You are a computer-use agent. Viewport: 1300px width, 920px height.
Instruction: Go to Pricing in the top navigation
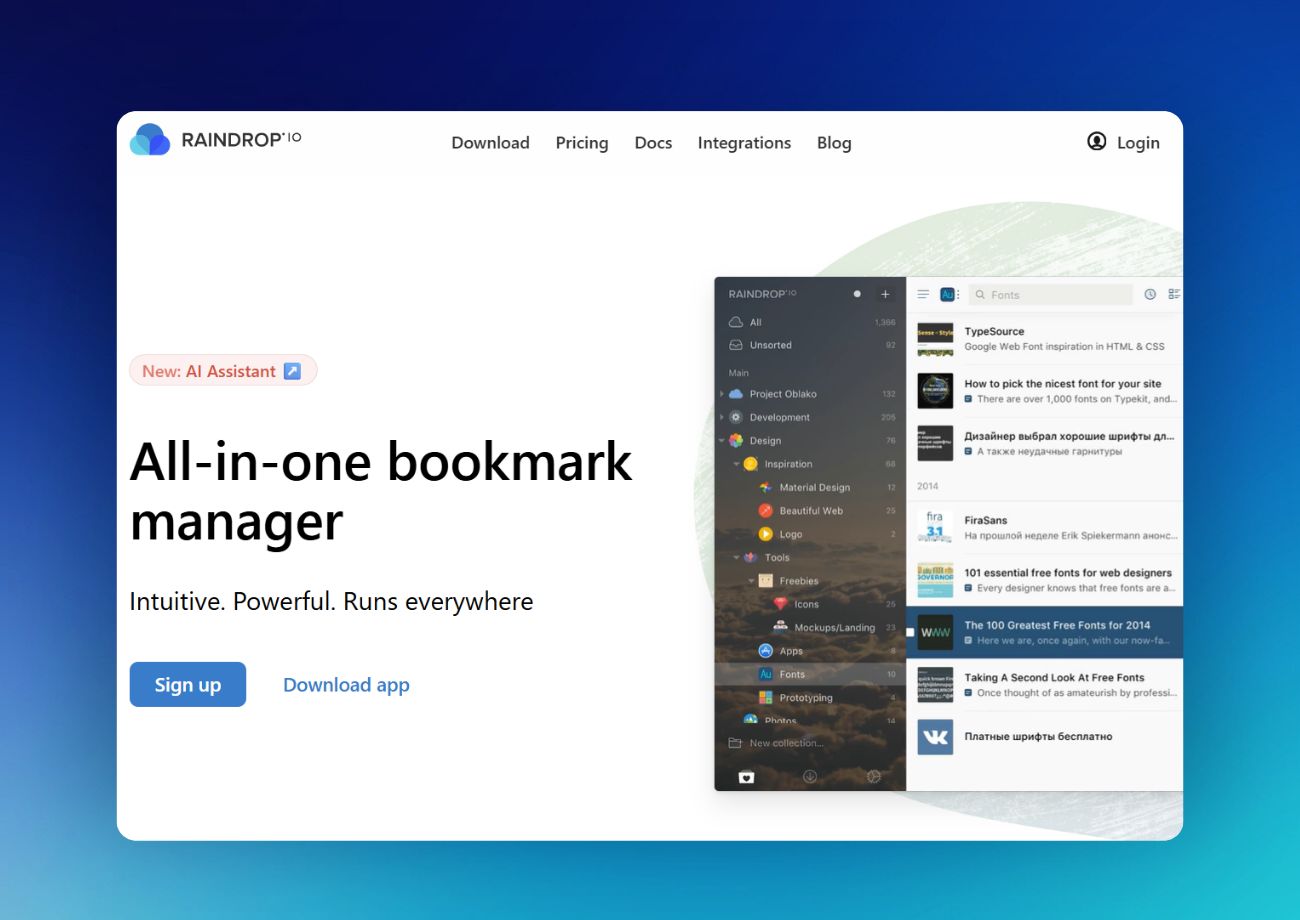point(582,143)
